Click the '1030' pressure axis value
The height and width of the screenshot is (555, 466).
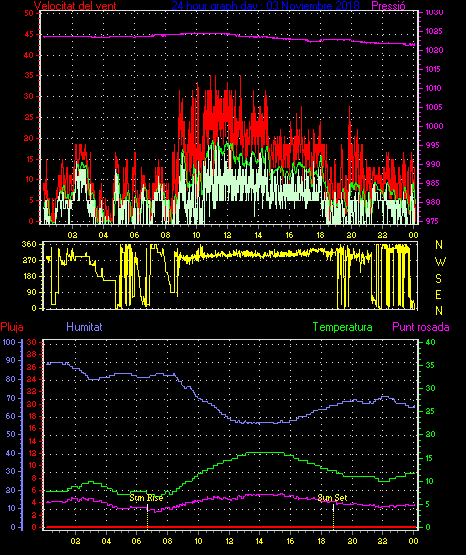(434, 13)
